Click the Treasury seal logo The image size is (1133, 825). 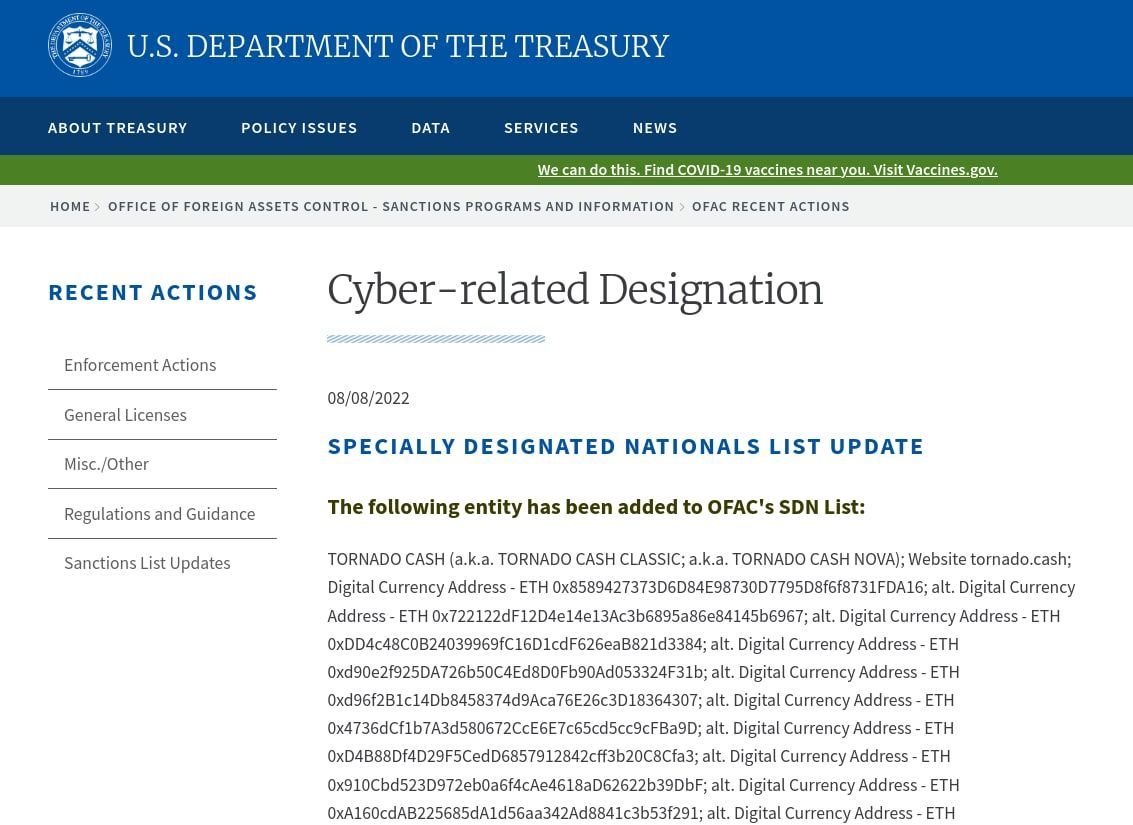tap(80, 46)
